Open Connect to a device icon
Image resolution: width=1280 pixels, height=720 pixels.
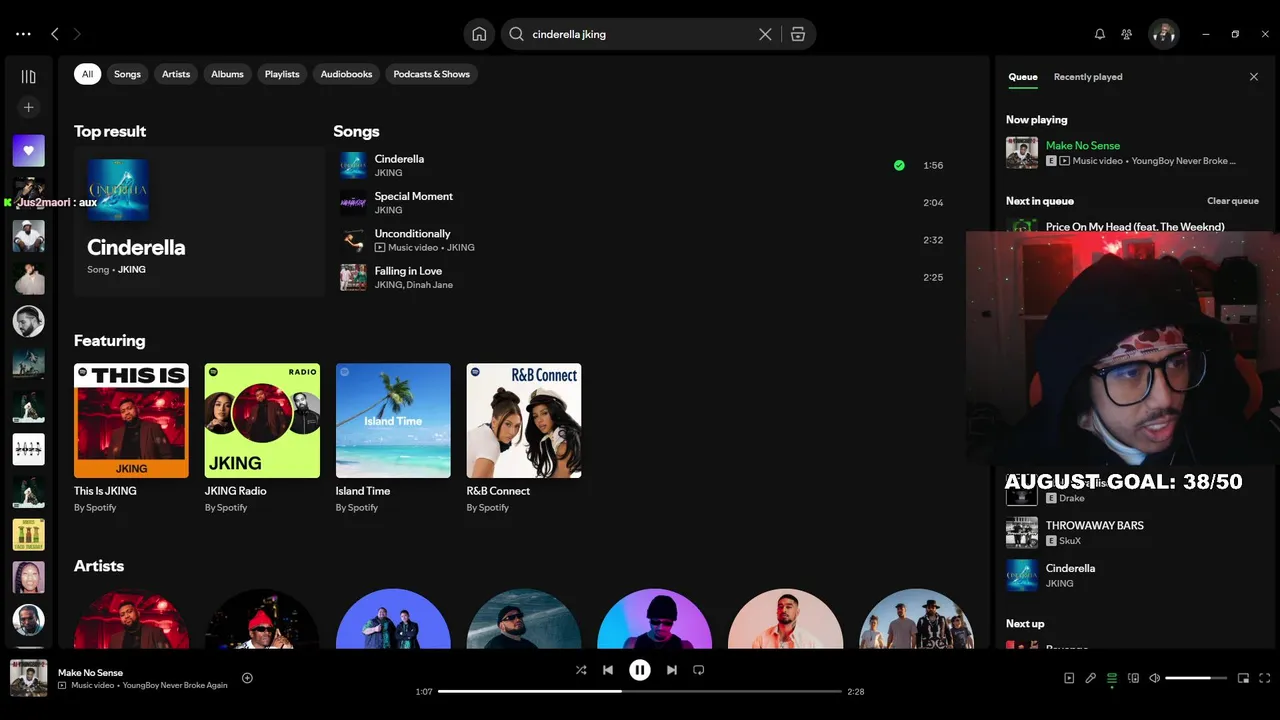coord(1133,678)
